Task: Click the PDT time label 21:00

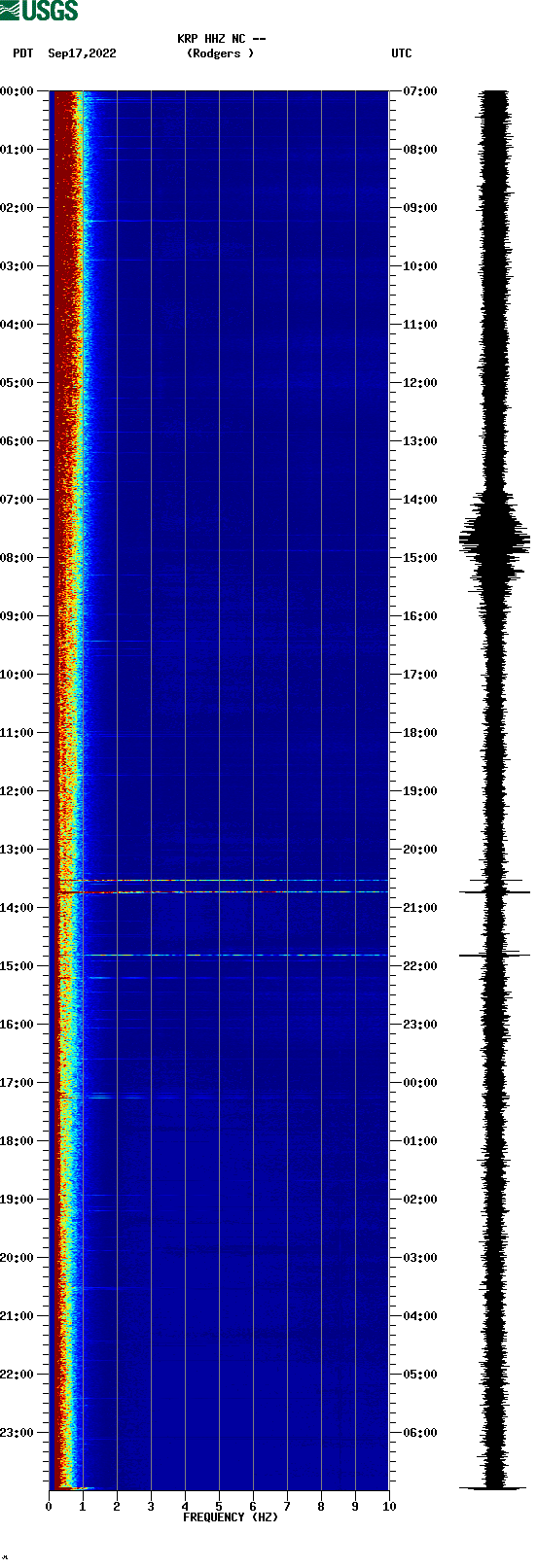Action: click(x=17, y=1316)
